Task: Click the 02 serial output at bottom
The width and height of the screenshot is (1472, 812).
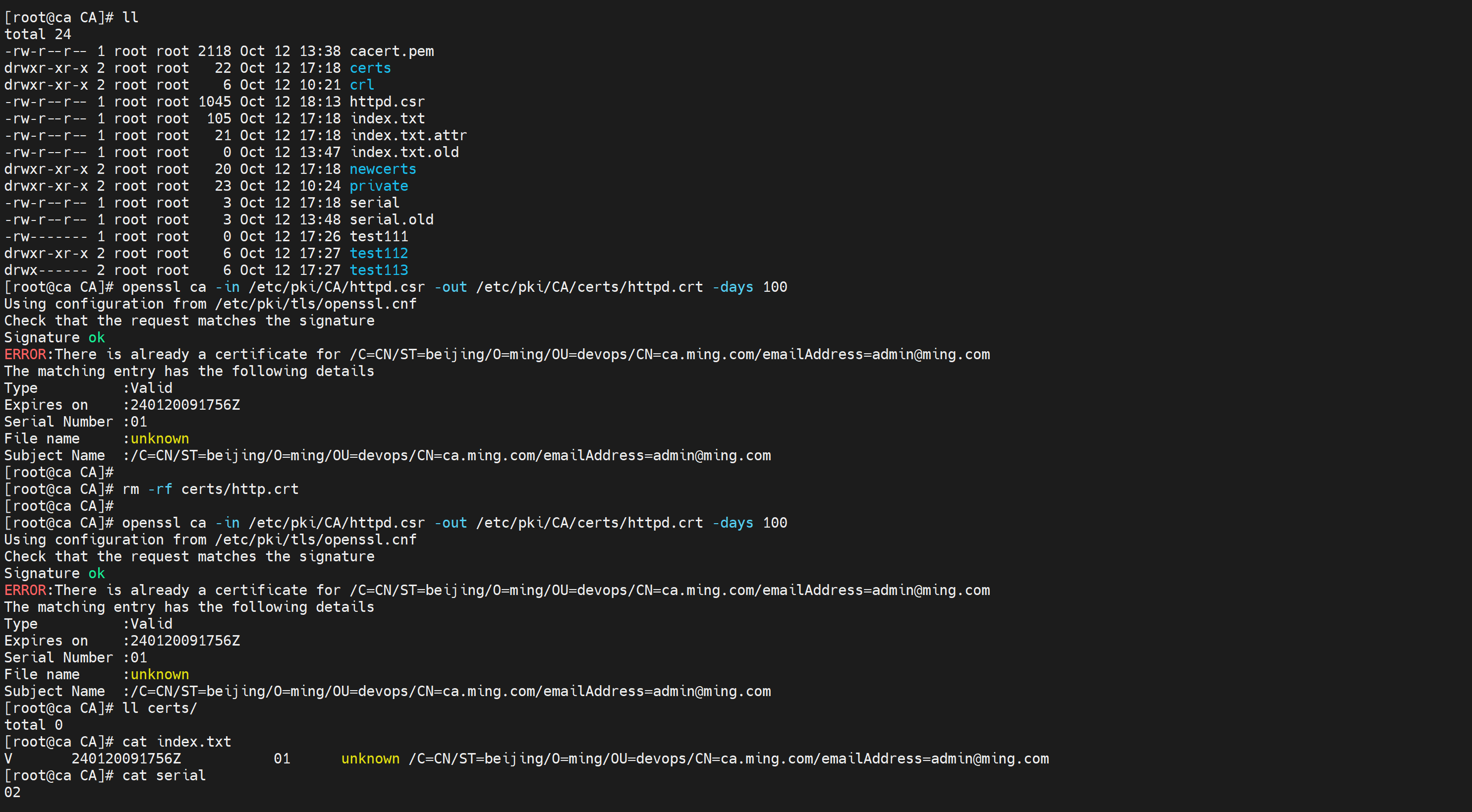Action: click(12, 793)
